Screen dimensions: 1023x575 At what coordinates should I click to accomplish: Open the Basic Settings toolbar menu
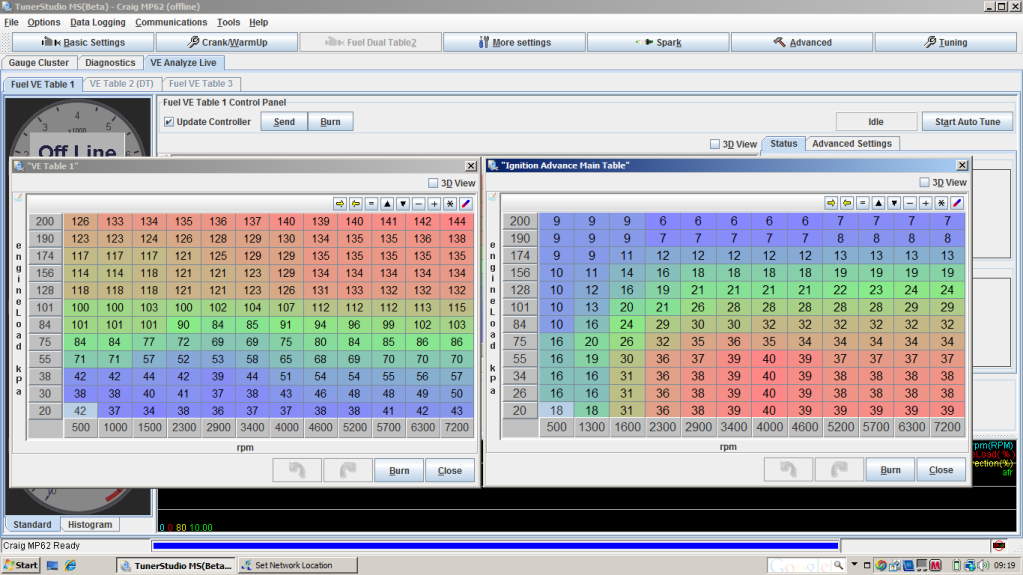pyautogui.click(x=83, y=42)
